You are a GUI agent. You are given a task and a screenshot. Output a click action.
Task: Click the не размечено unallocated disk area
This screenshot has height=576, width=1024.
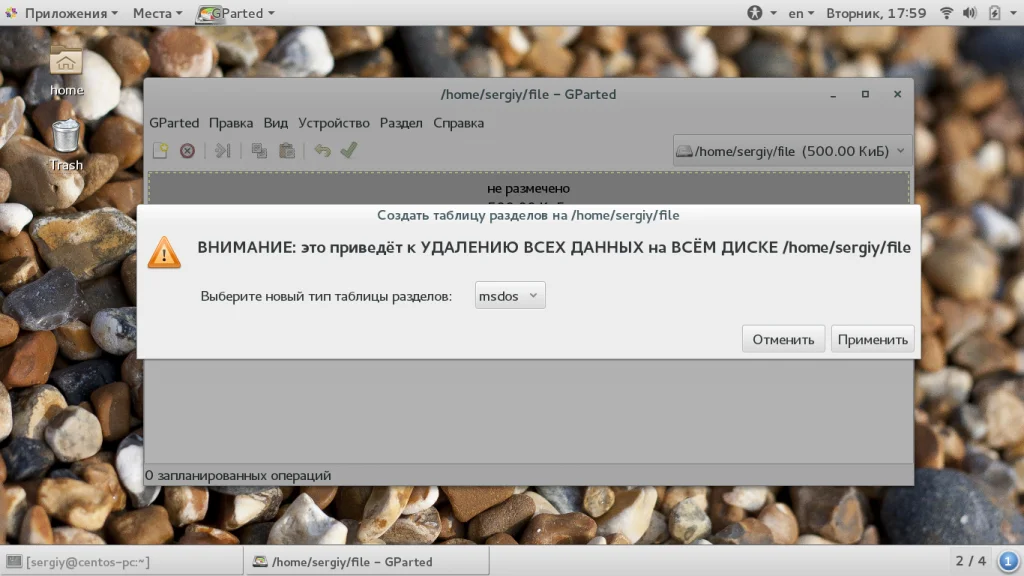(x=528, y=188)
